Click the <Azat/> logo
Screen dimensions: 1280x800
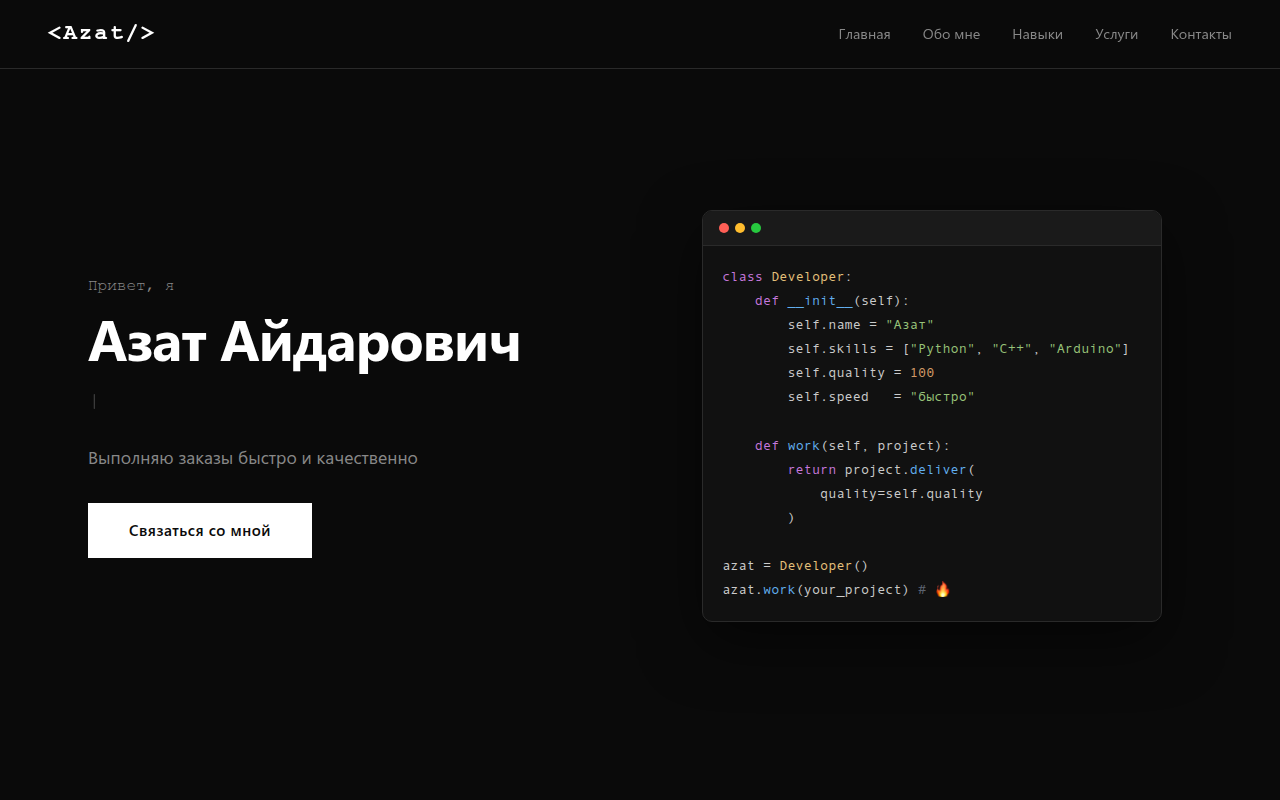pos(101,33)
